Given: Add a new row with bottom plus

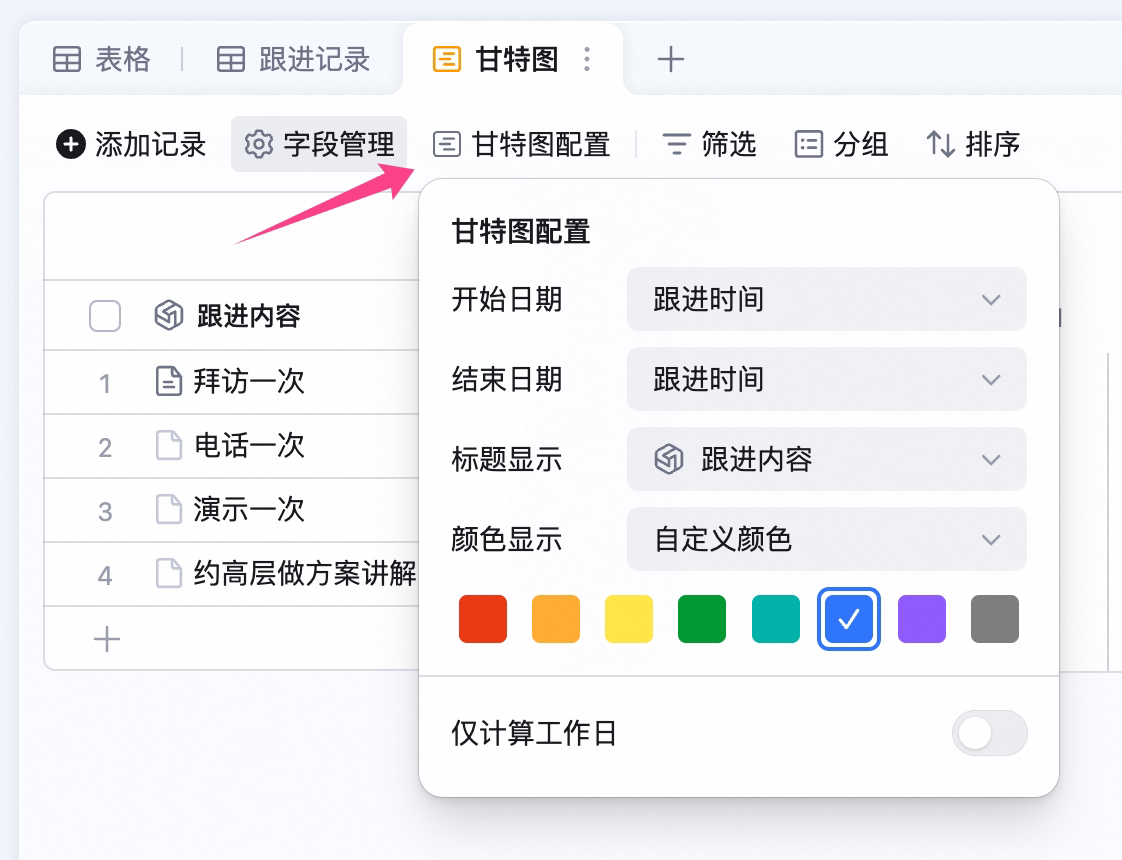Looking at the screenshot, I should (107, 639).
